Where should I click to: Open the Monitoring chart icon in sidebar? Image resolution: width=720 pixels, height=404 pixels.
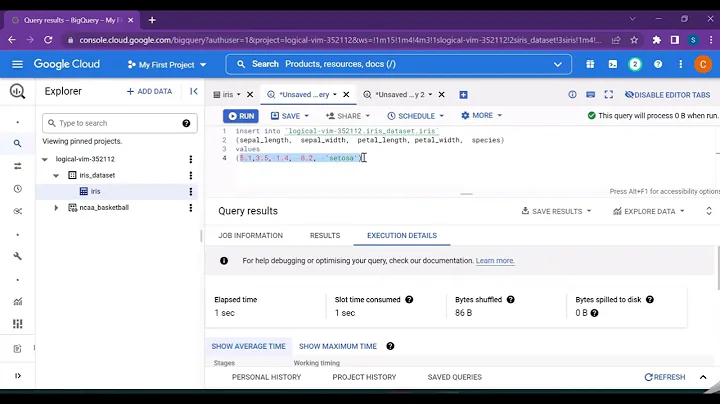17,302
